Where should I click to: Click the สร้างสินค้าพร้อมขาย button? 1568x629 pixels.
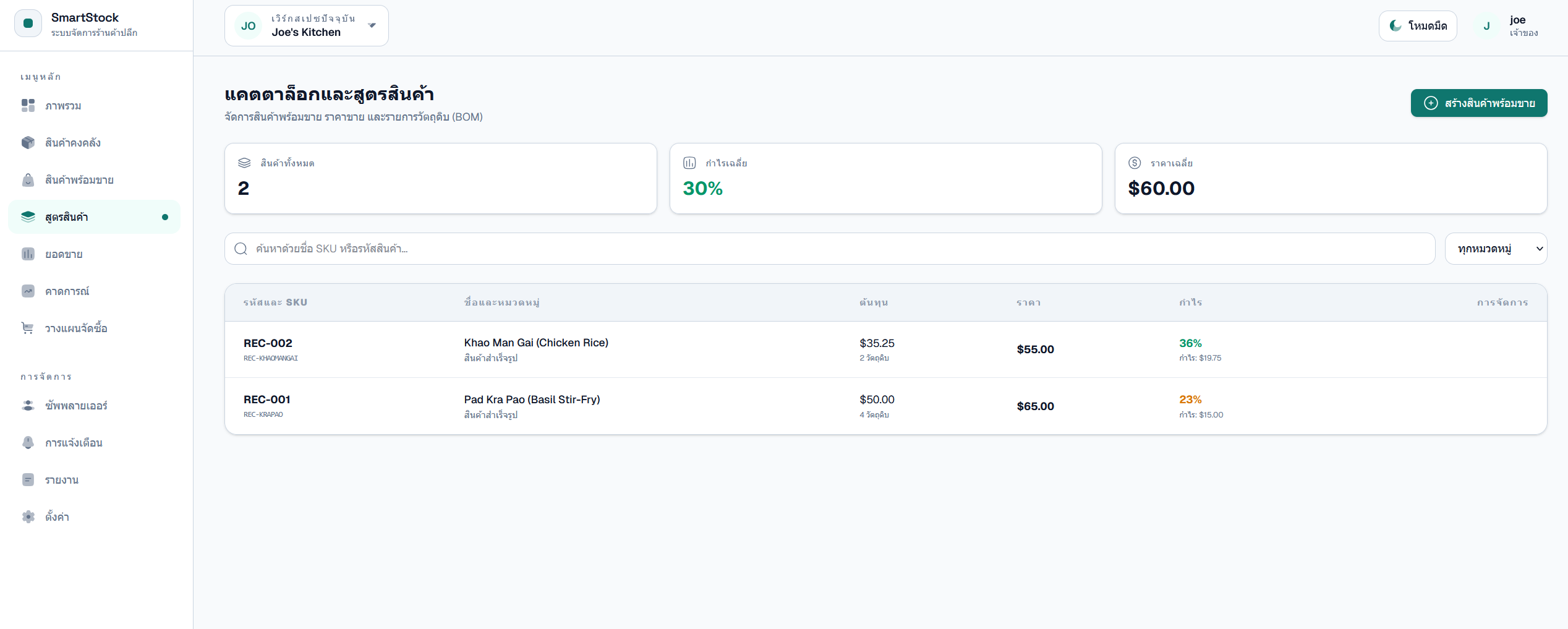point(1478,103)
